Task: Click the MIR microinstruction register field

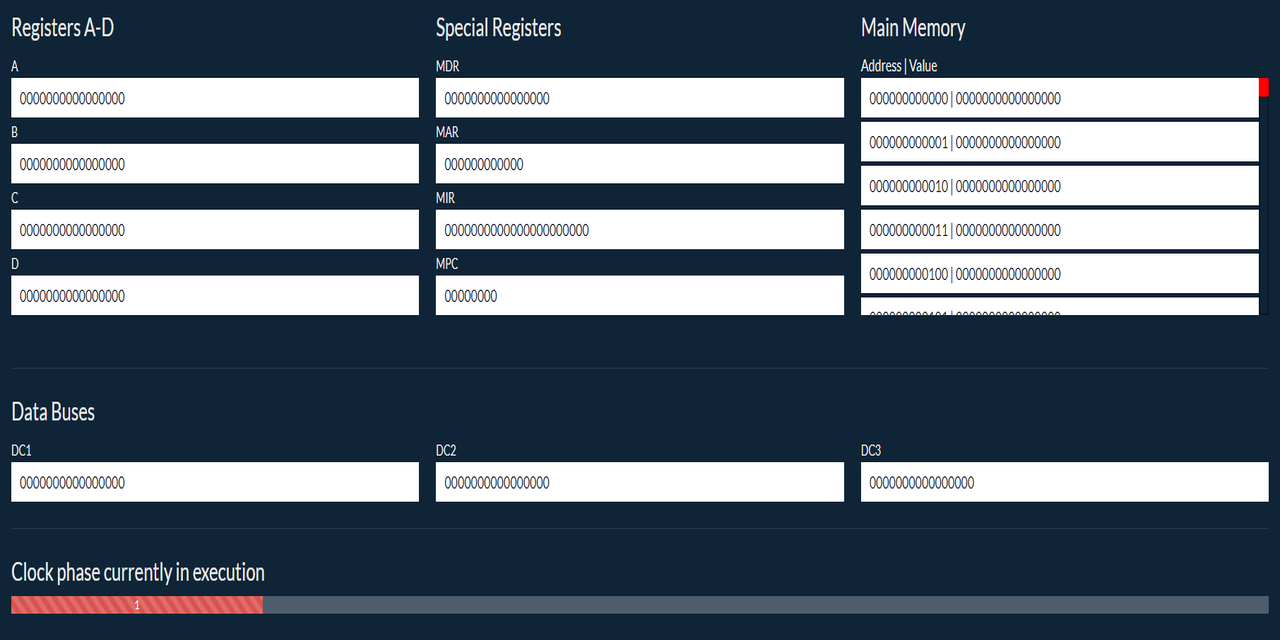Action: tap(639, 229)
